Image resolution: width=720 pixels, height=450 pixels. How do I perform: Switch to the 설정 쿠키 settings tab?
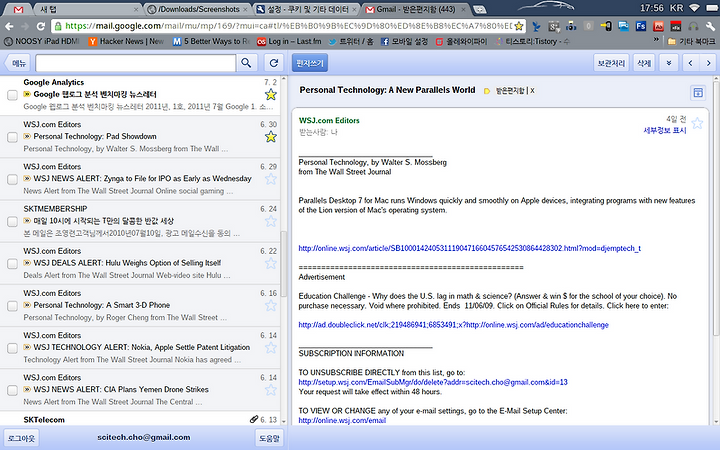[307, 9]
